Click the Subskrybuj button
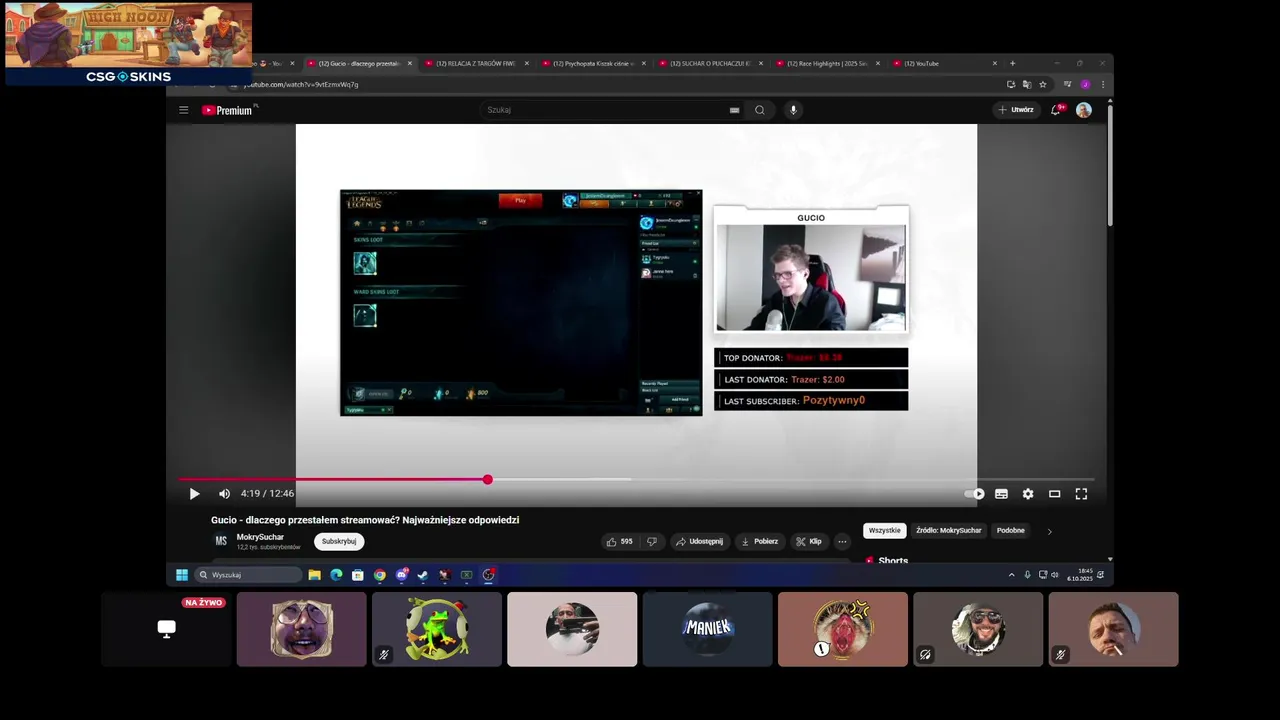Viewport: 1280px width, 720px height. coord(339,541)
